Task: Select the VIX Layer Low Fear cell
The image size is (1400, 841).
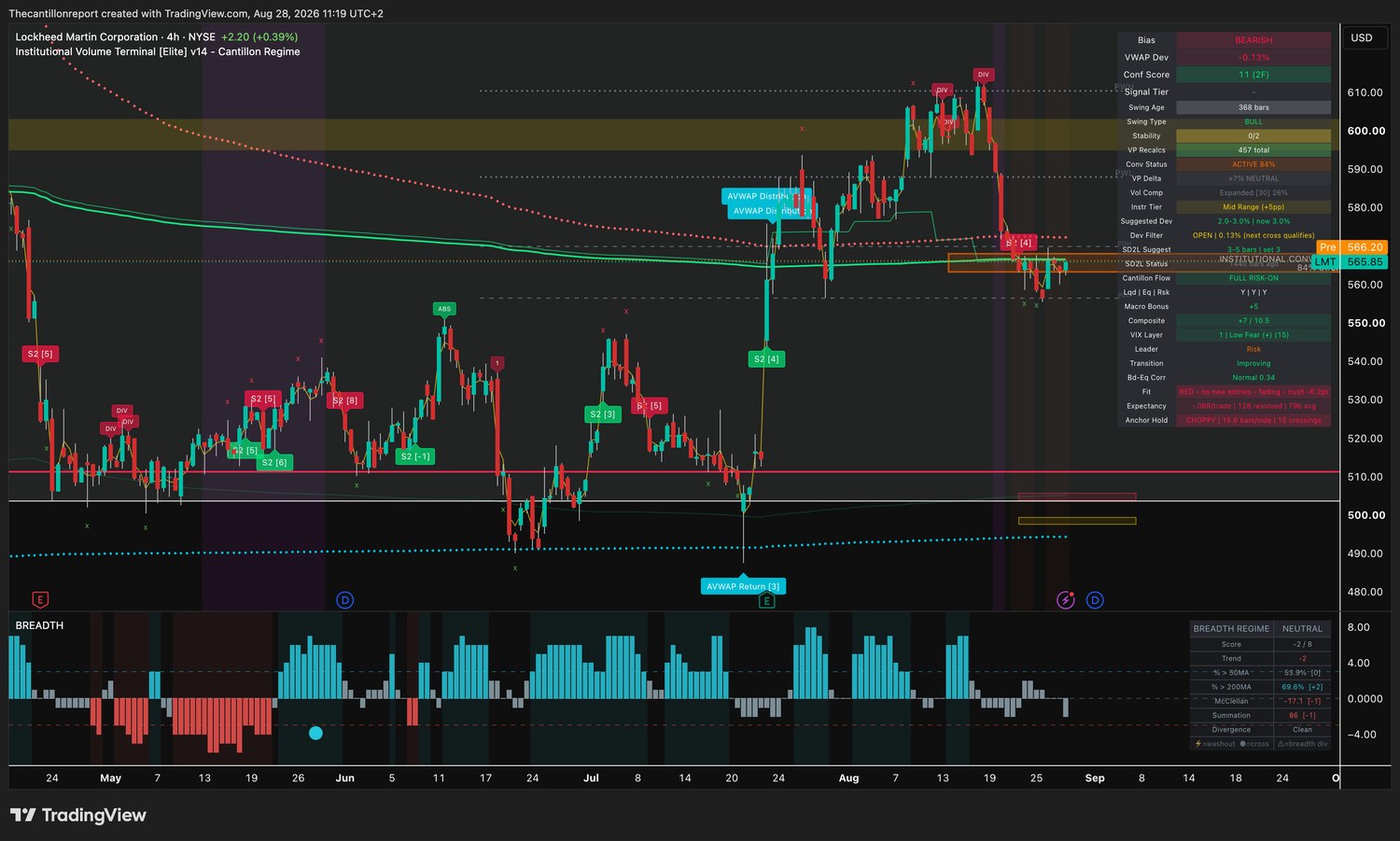Action: coord(1253,335)
